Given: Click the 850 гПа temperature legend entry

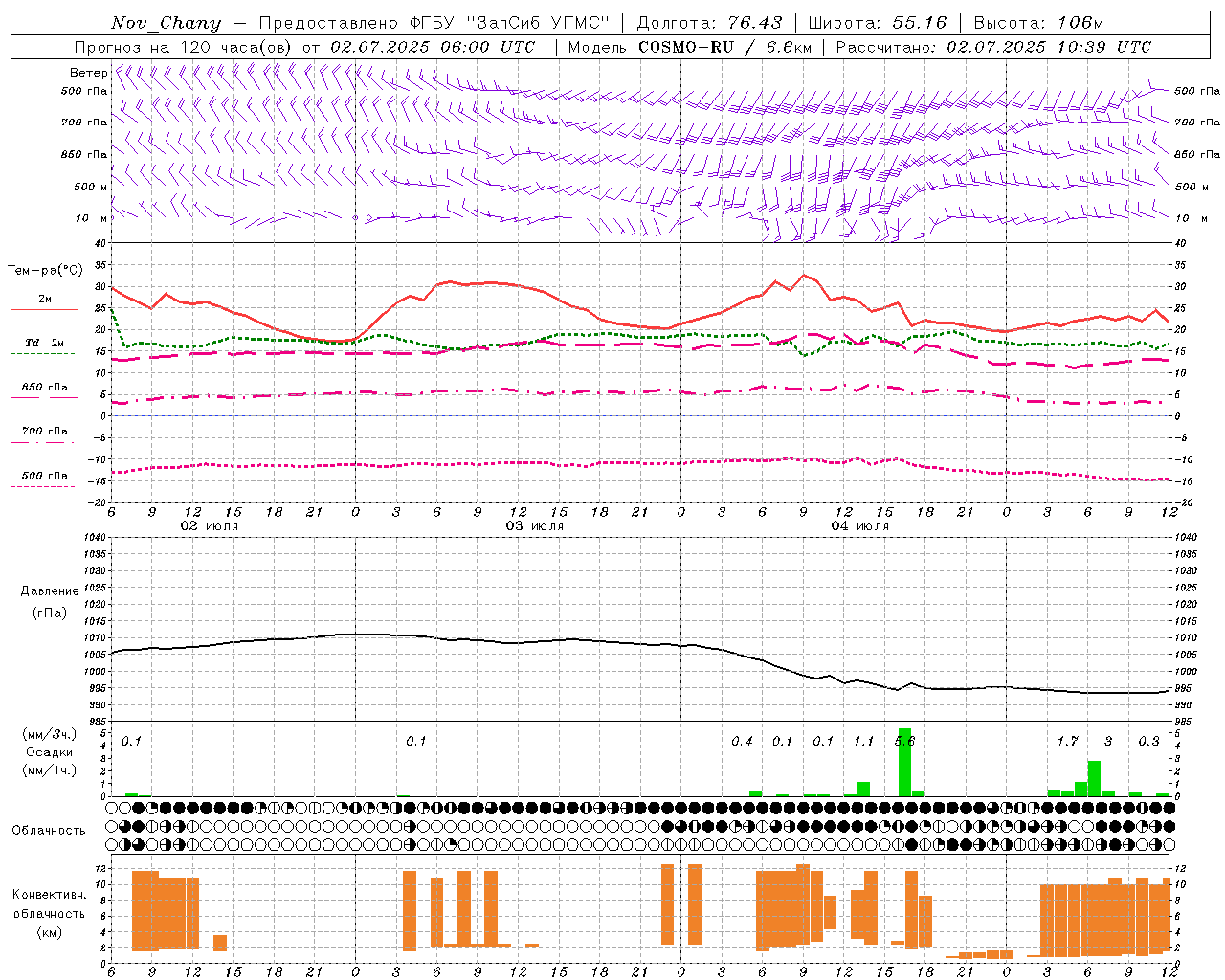Looking at the screenshot, I should (44, 388).
